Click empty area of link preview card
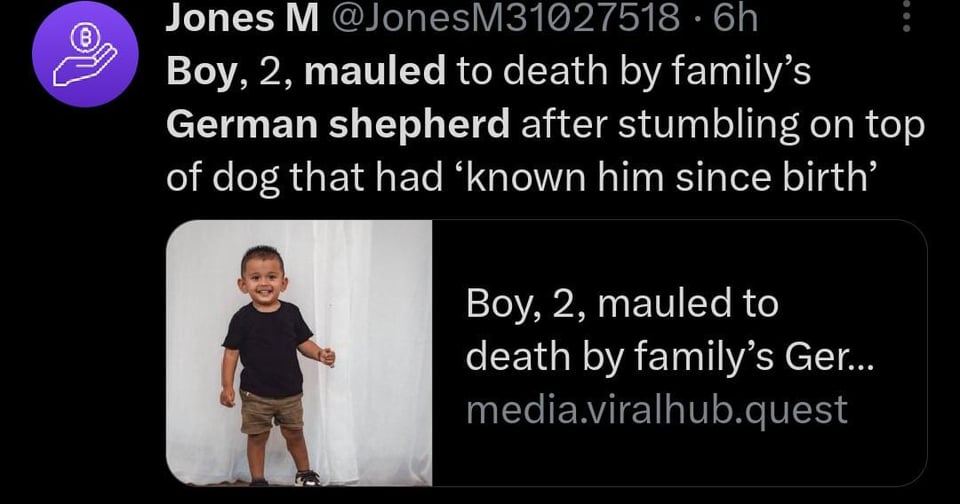The image size is (960, 504). click(x=680, y=257)
